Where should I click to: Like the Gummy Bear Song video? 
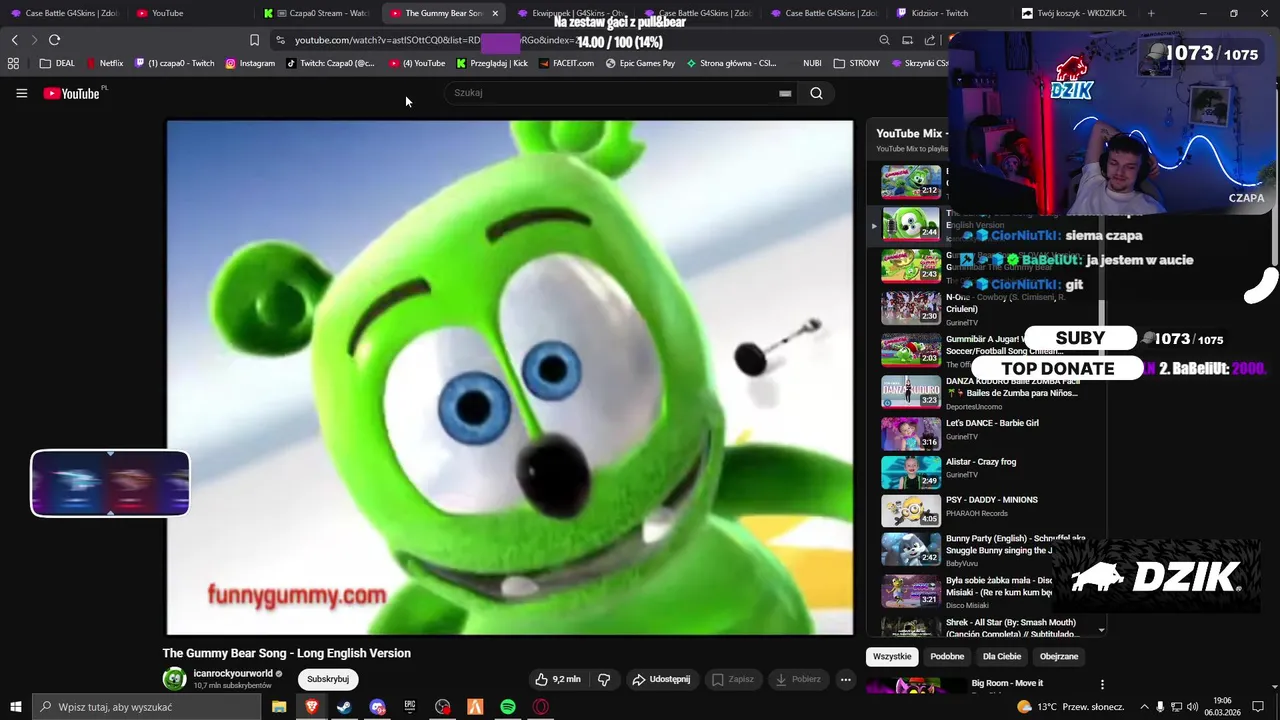pos(557,679)
